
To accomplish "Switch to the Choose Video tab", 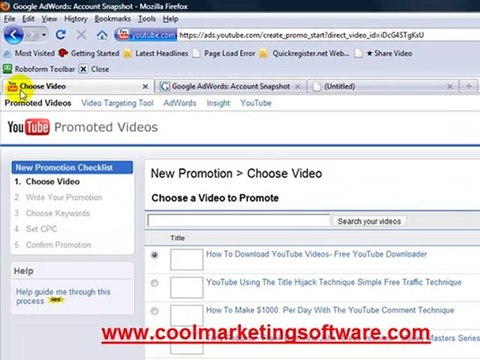I will tap(78, 86).
